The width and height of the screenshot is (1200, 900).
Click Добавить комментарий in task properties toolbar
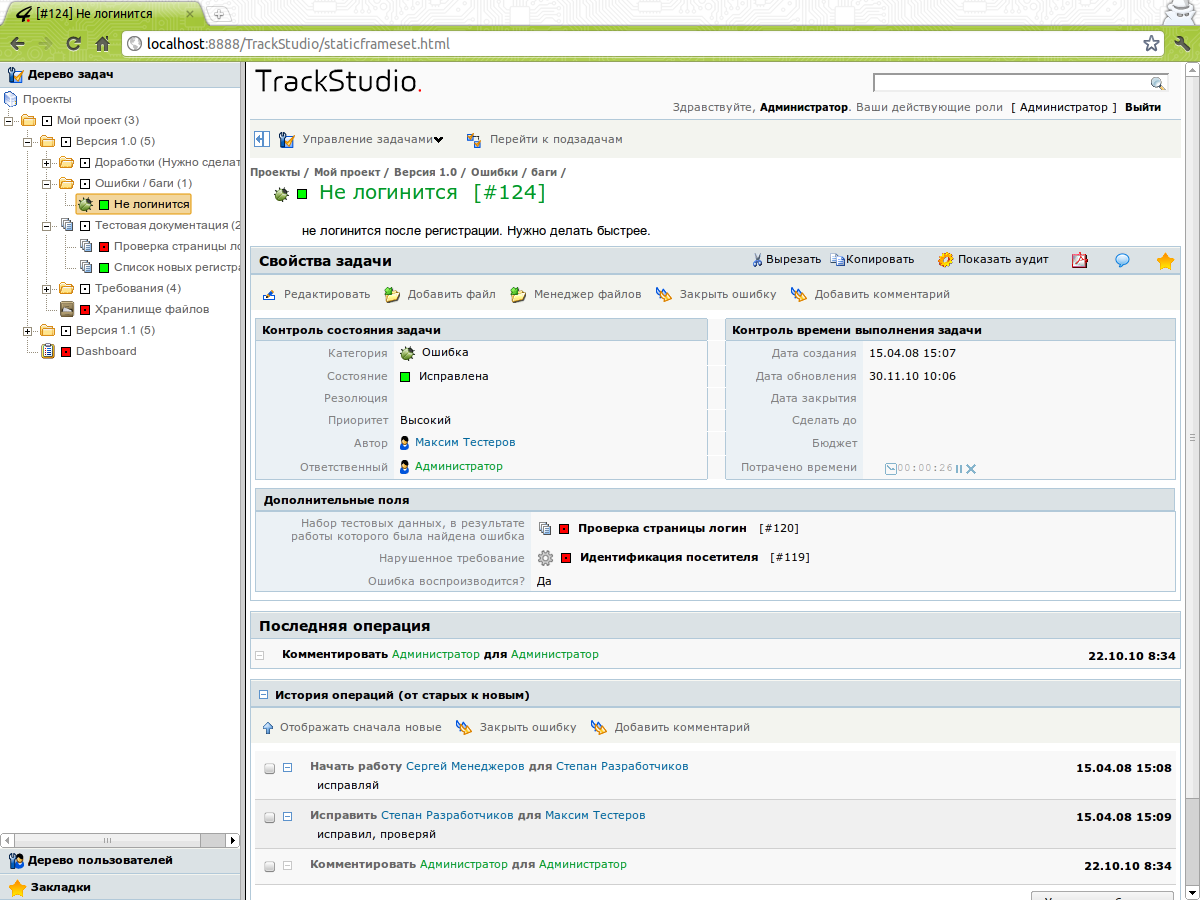point(882,294)
